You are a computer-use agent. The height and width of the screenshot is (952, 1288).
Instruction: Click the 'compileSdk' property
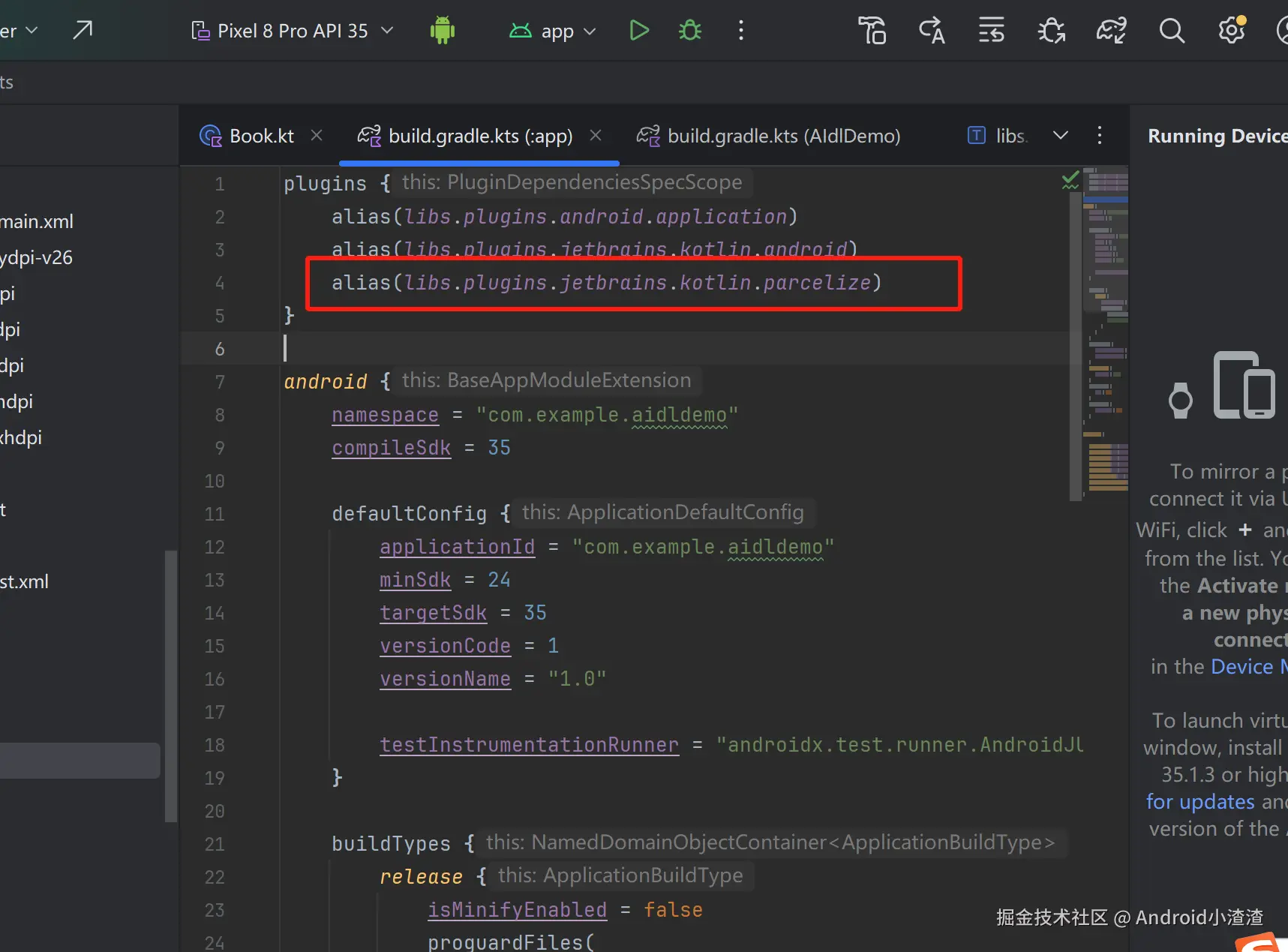click(391, 448)
